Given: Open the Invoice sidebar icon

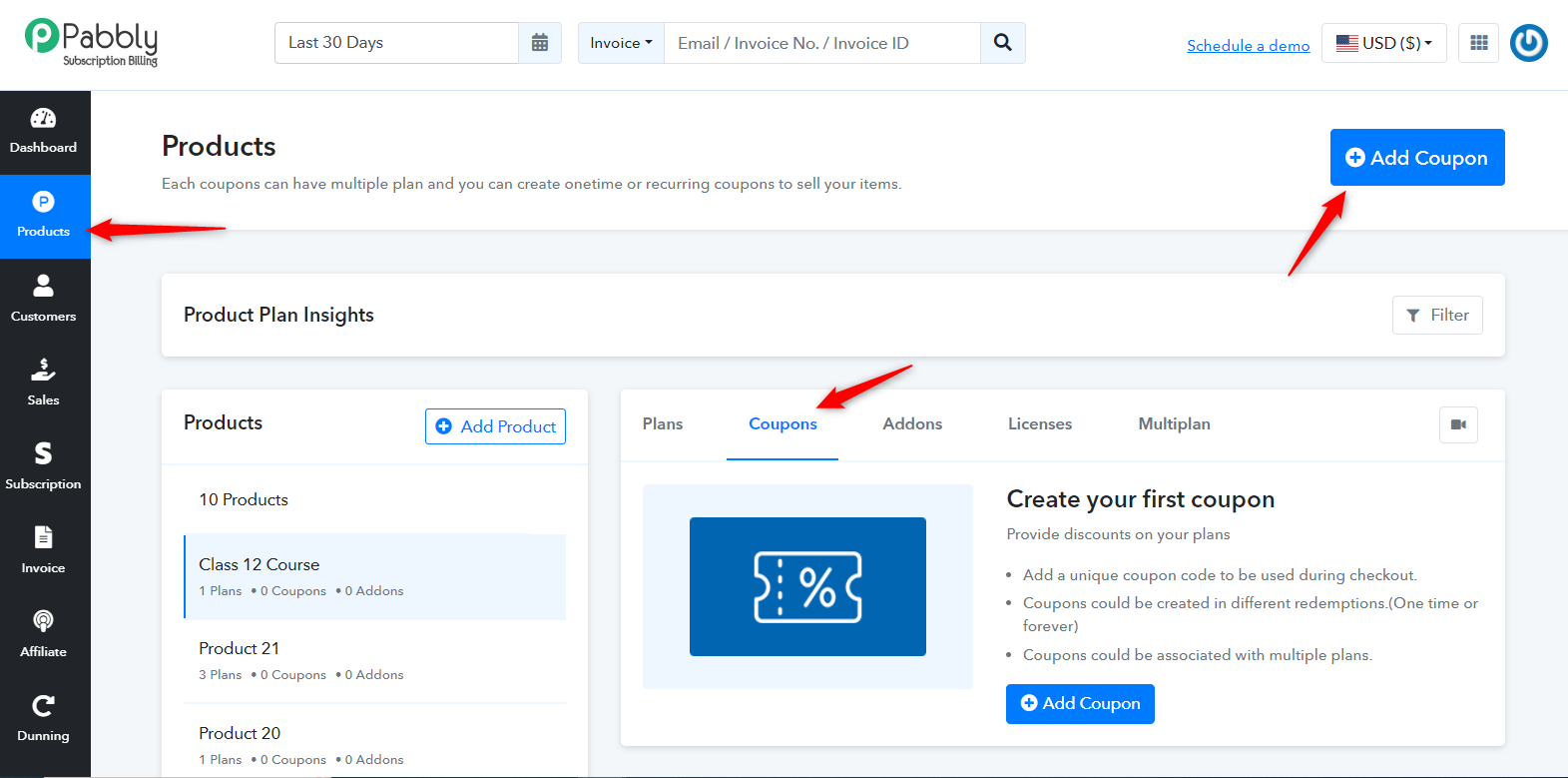Looking at the screenshot, I should tap(44, 551).
